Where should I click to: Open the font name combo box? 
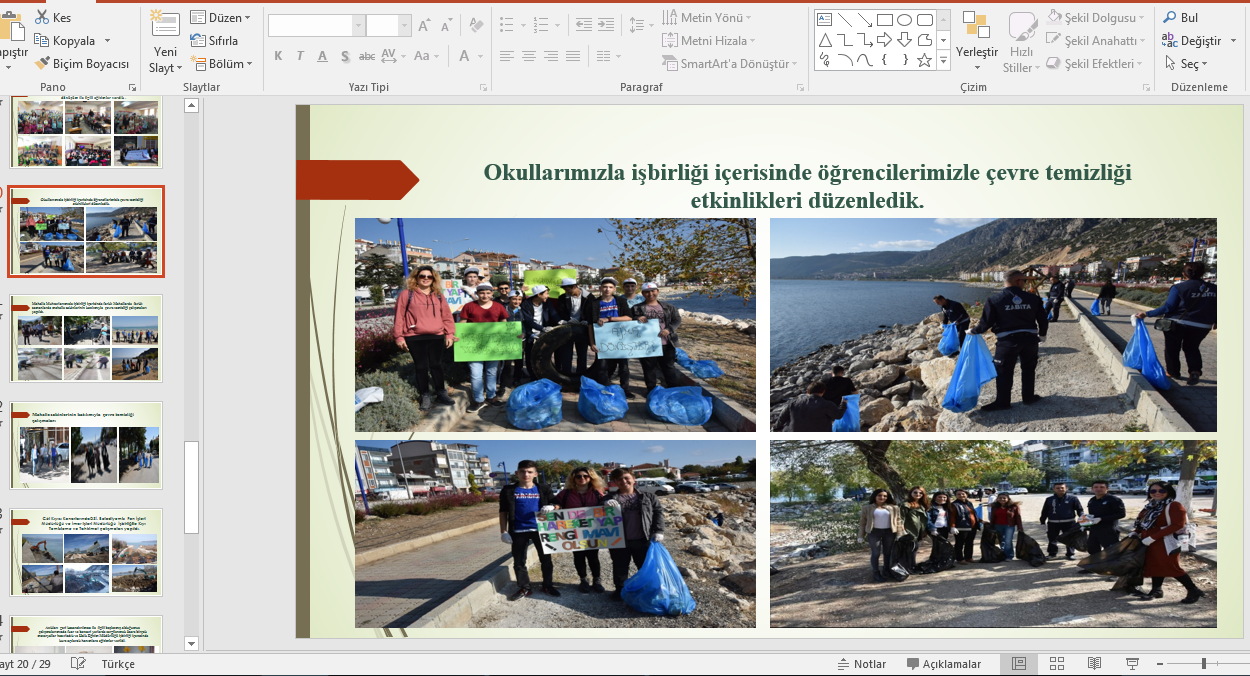[x=316, y=25]
